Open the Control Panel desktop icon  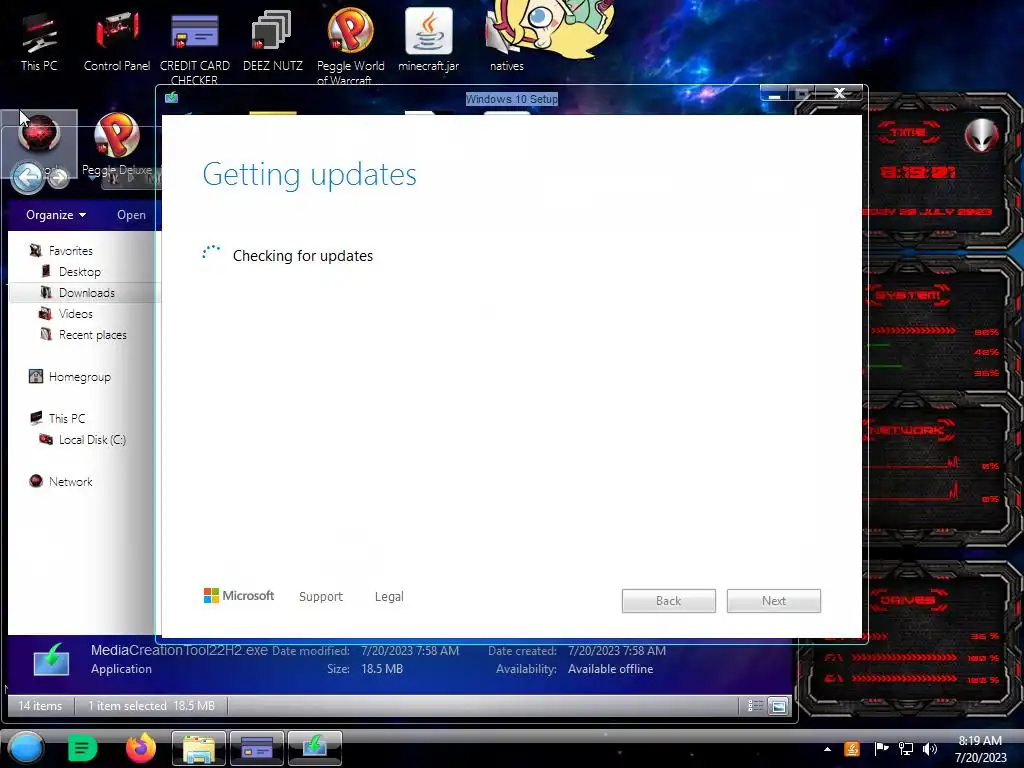[117, 42]
